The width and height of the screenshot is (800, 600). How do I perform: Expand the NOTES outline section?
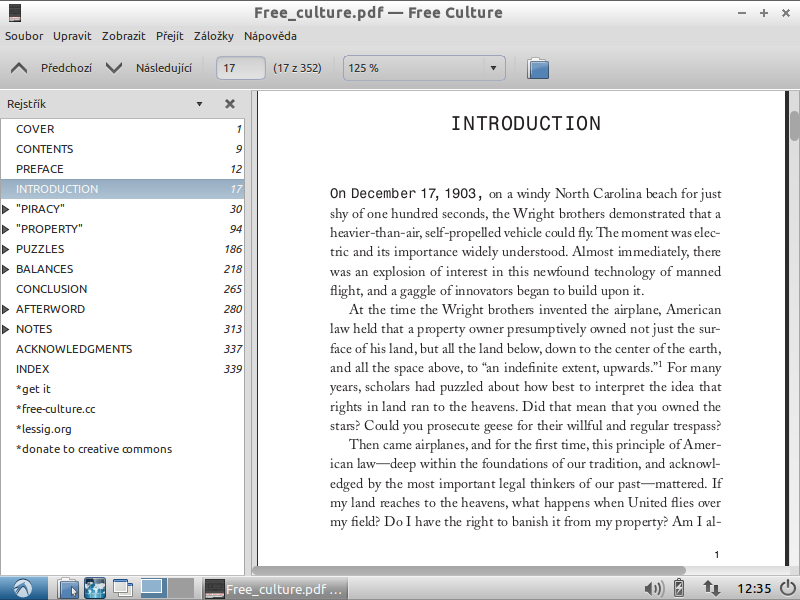point(7,329)
